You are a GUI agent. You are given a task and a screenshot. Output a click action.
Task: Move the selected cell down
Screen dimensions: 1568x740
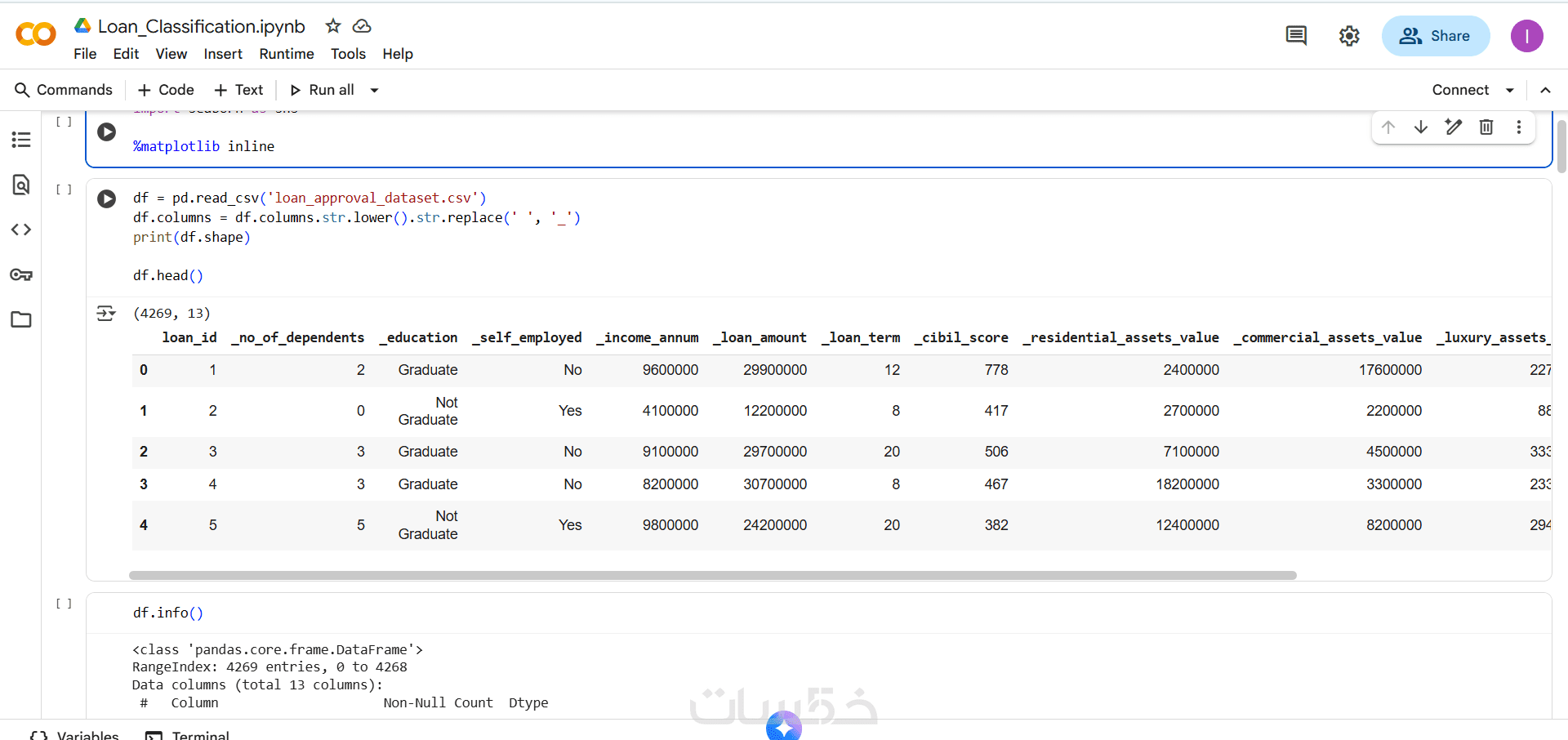point(1421,127)
